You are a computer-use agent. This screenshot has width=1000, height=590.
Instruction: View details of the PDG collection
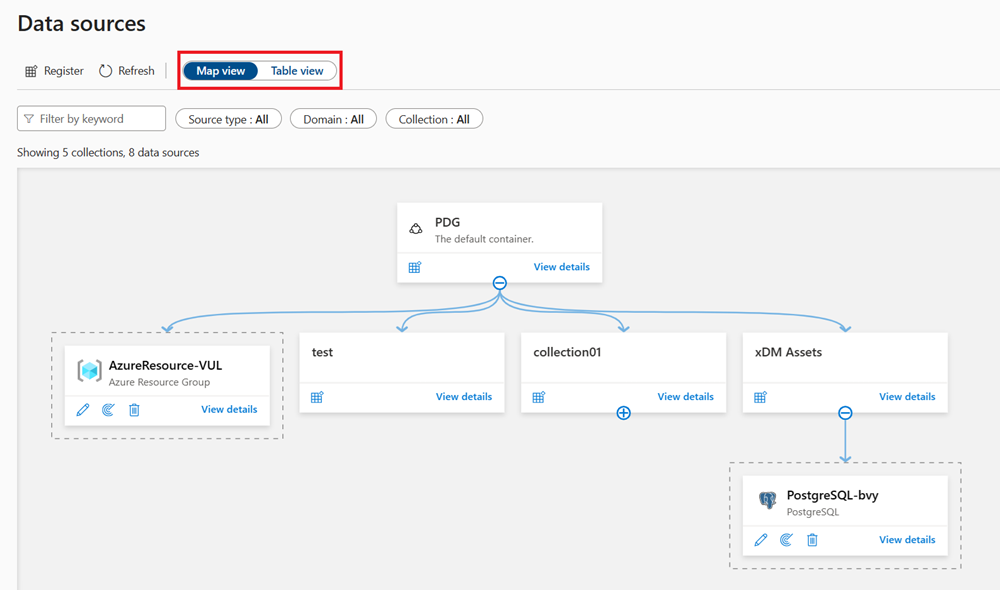tap(561, 267)
